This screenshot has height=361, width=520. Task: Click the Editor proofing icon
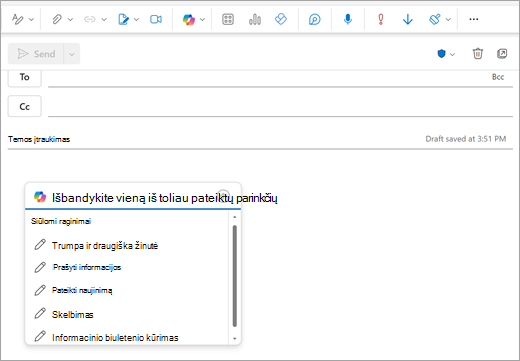coord(435,19)
